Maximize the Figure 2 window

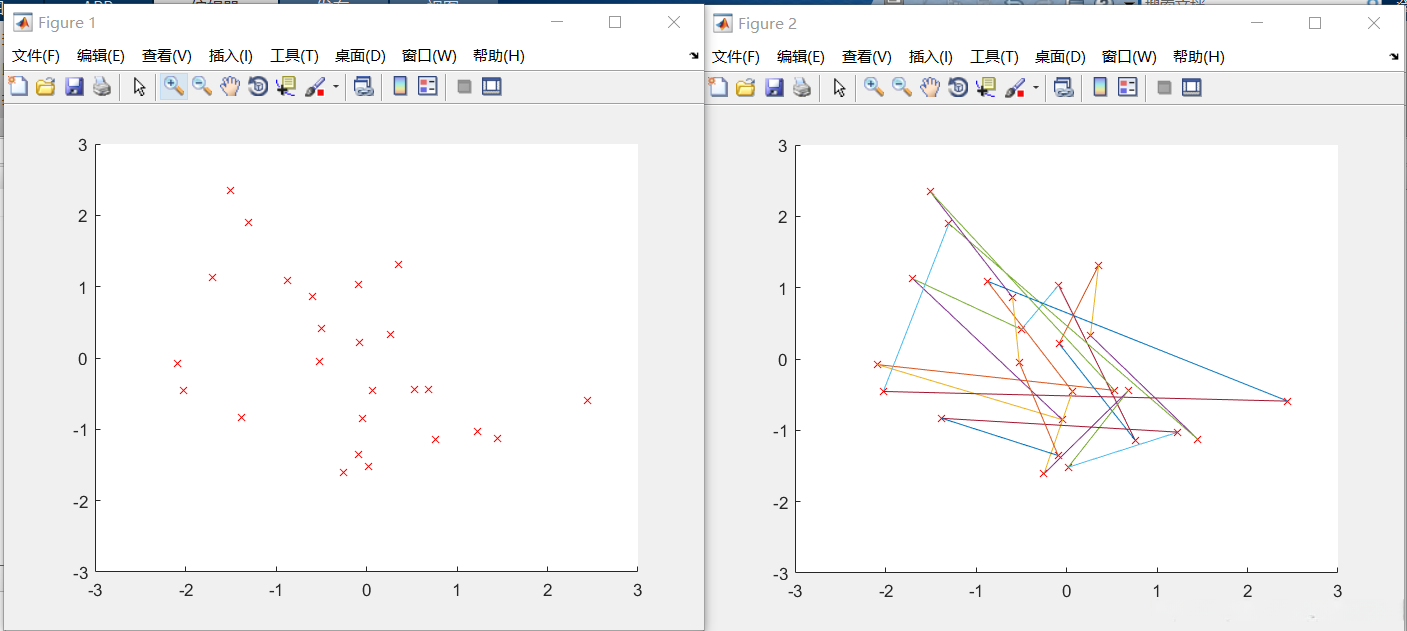(1315, 23)
